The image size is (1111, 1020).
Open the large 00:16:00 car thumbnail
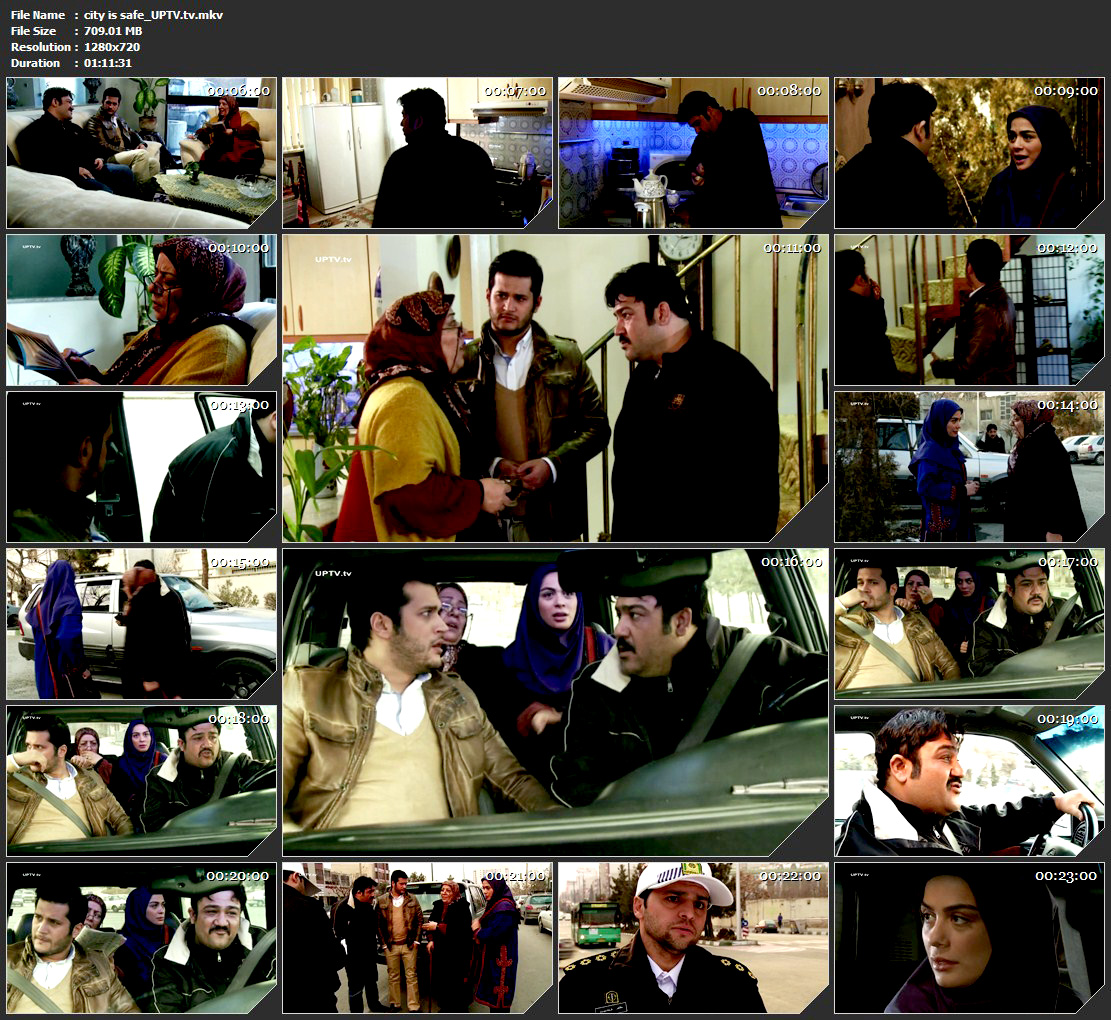556,703
